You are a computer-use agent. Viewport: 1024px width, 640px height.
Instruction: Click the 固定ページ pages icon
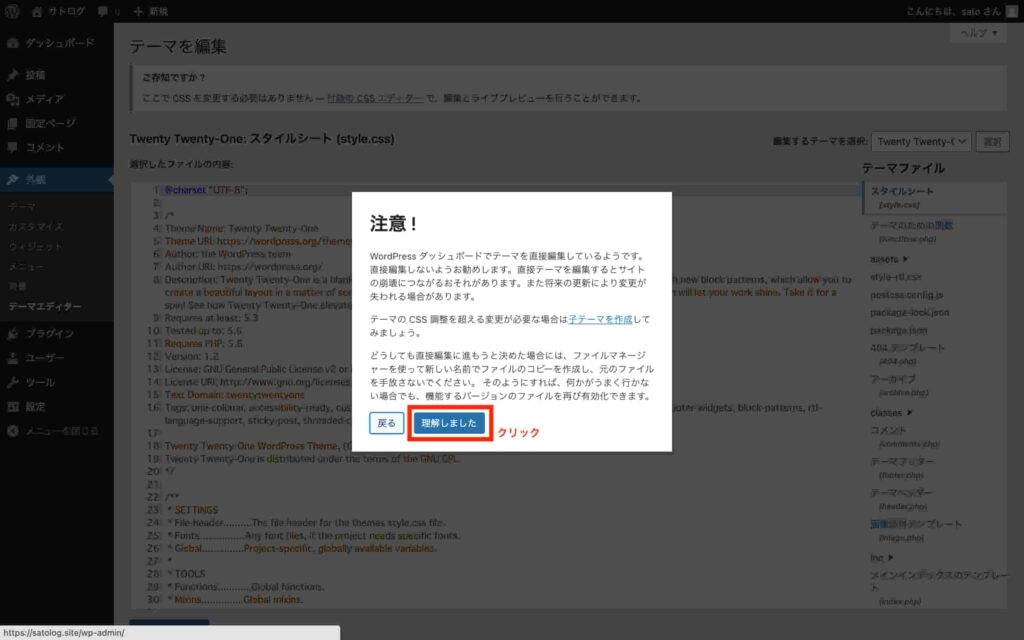(x=12, y=123)
